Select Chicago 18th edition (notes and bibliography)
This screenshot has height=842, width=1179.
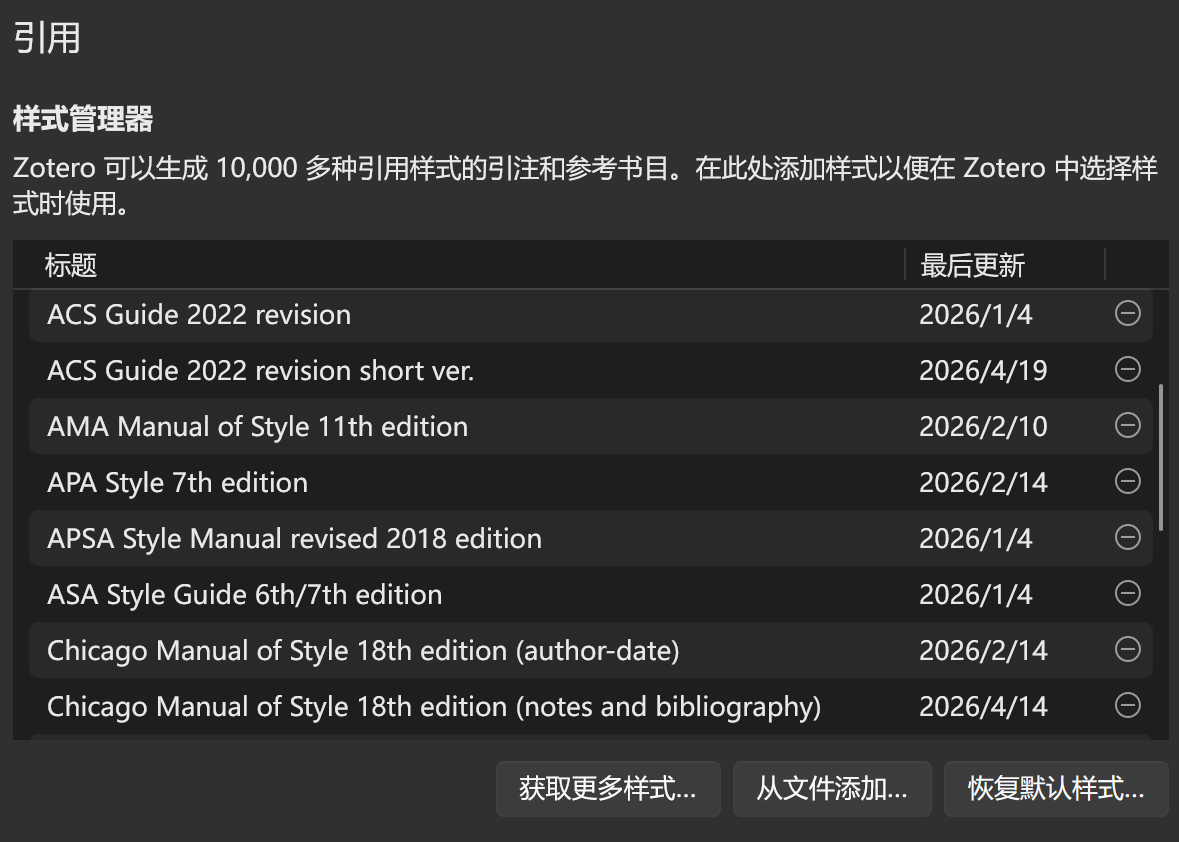click(590, 706)
